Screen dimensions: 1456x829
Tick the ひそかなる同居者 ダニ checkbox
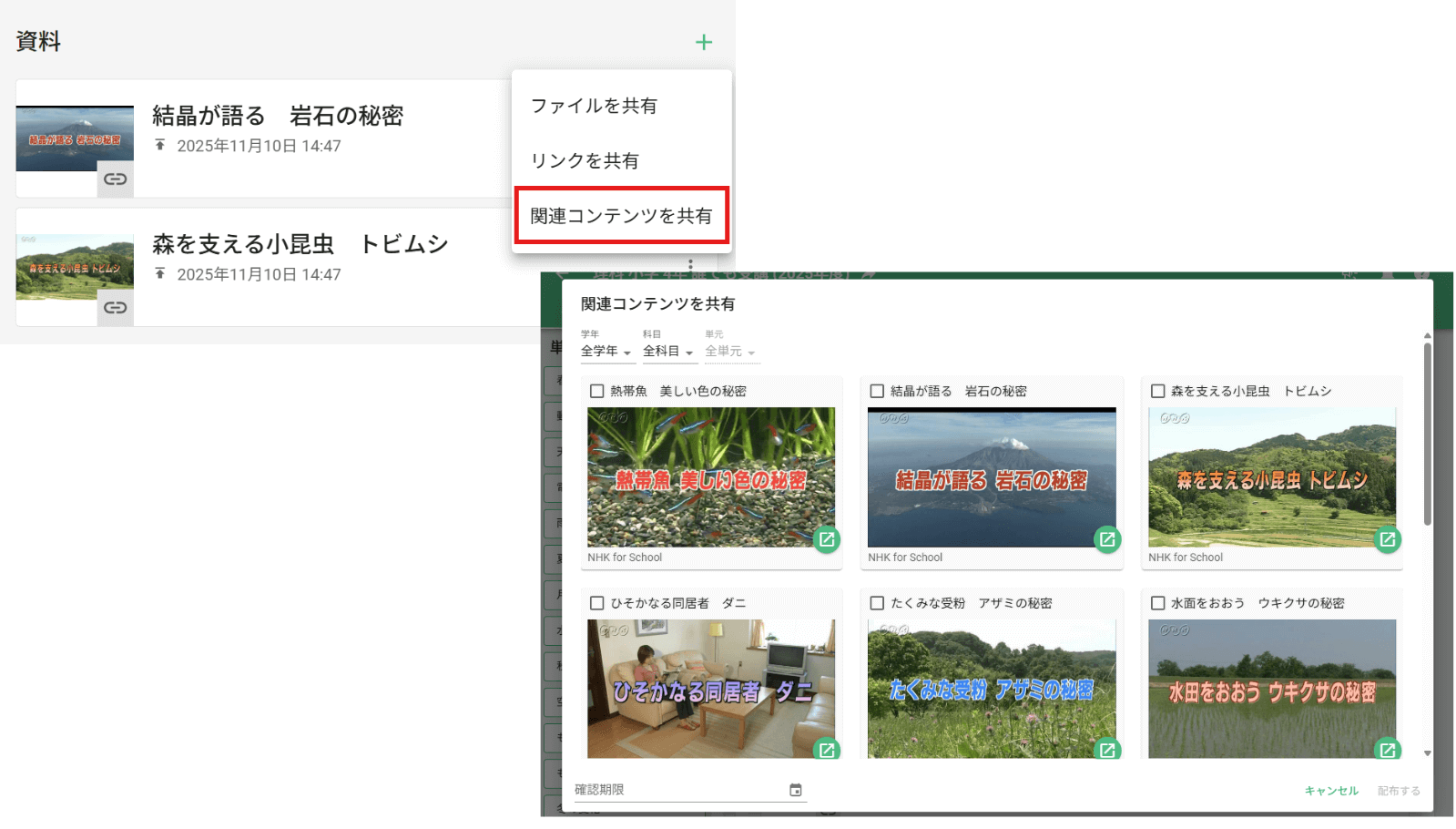pos(597,603)
